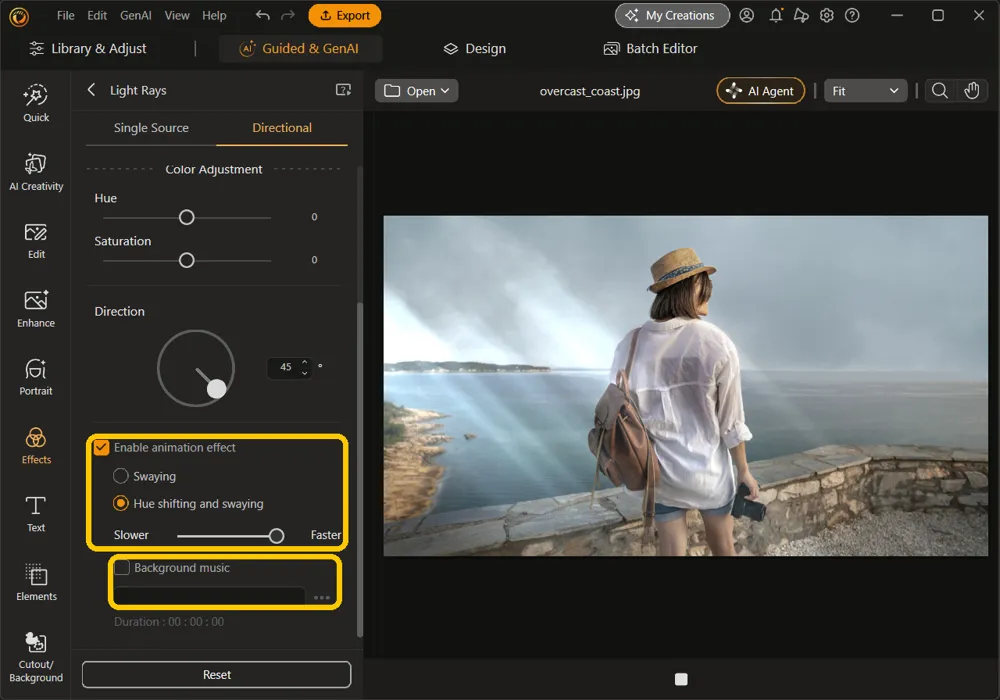
Task: Select the Edit sidebar tool
Action: click(x=36, y=241)
